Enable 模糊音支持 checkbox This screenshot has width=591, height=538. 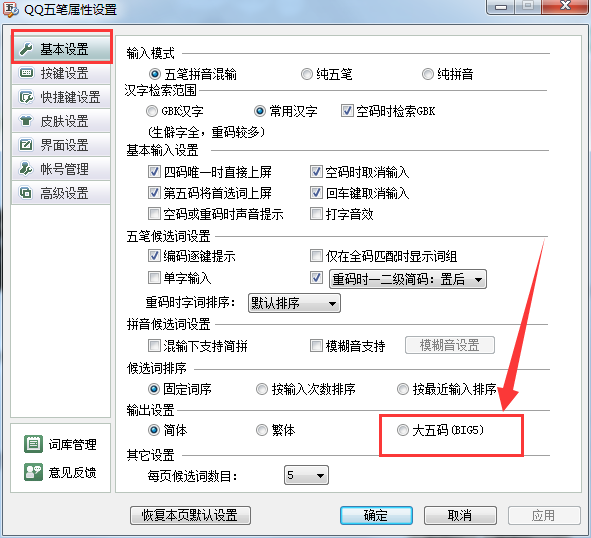(316, 345)
